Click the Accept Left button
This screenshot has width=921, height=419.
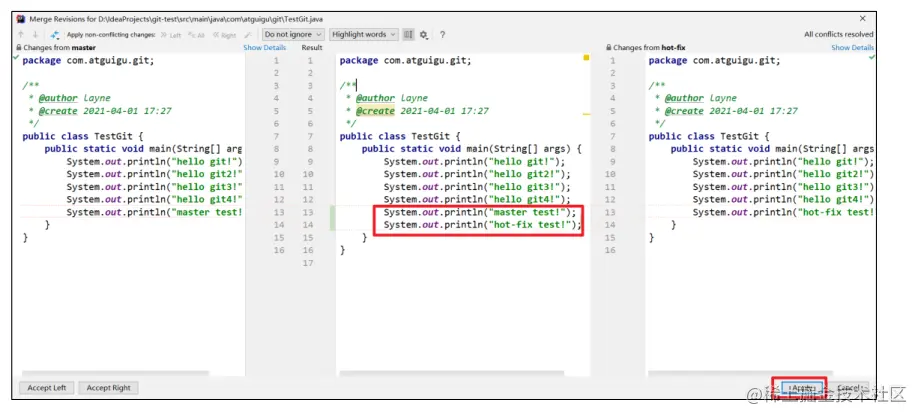tap(47, 388)
